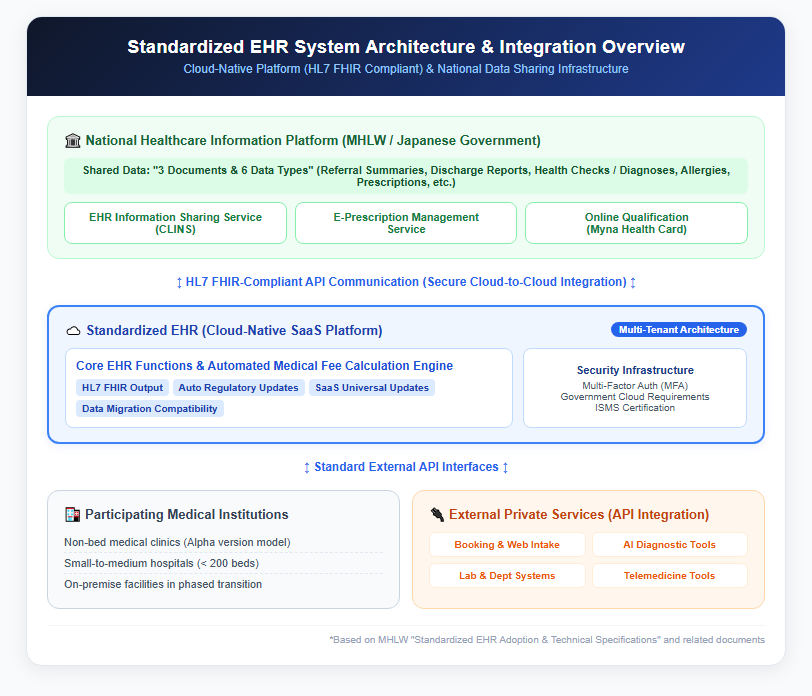The width and height of the screenshot is (812, 696).
Task: Click "Core EHR Functions & Automated Medical Fee Calculation Engine"
Action: click(264, 366)
